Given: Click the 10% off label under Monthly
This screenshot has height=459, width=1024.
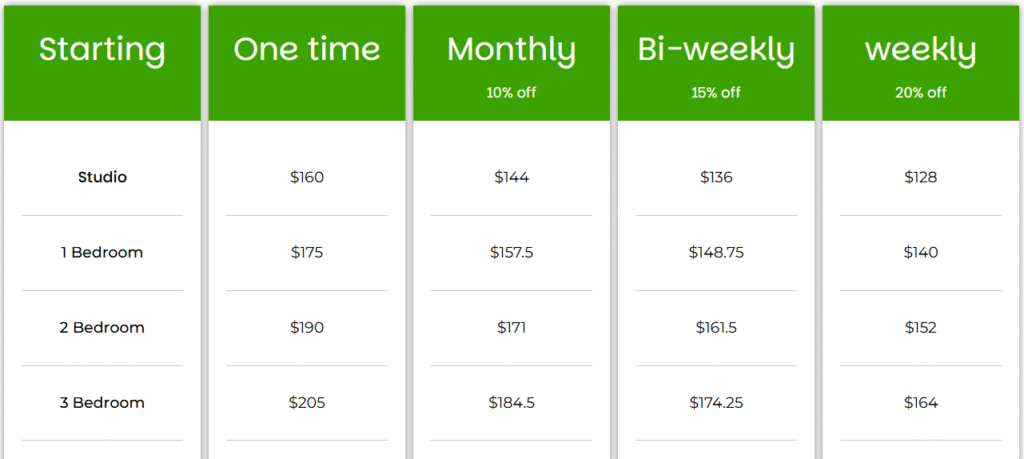Looking at the screenshot, I should (x=511, y=93).
